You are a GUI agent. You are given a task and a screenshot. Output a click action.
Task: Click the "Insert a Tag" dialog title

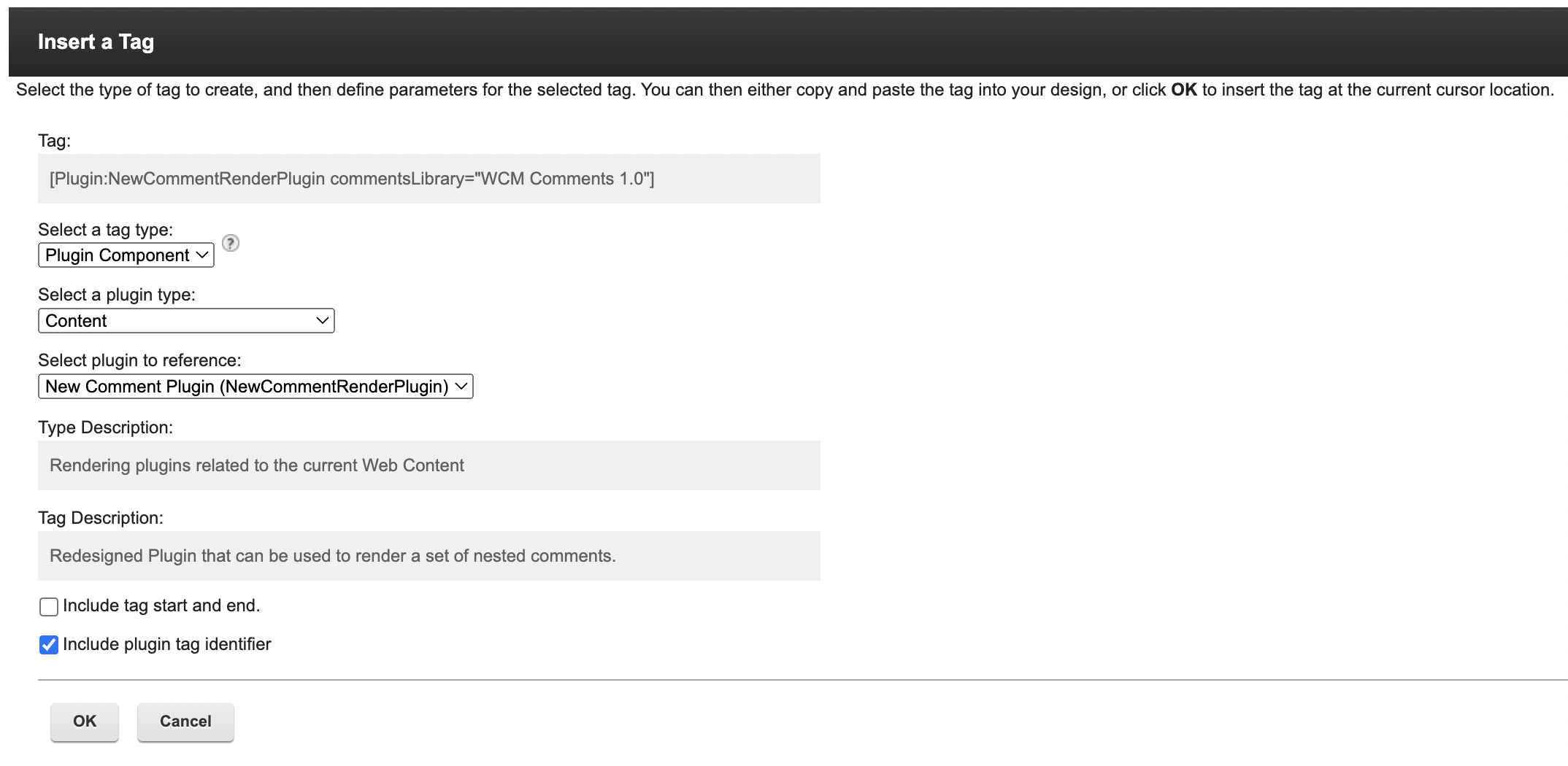click(x=96, y=42)
